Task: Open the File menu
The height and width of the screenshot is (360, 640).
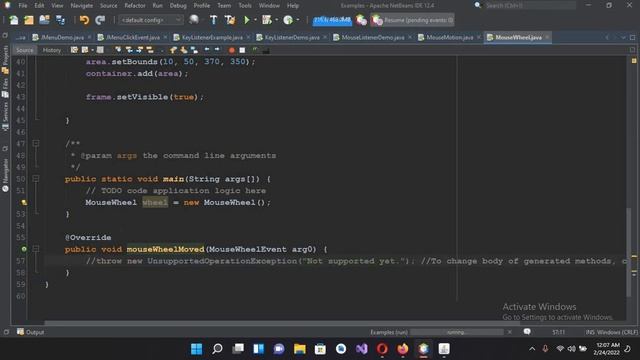Action: coord(22,6)
